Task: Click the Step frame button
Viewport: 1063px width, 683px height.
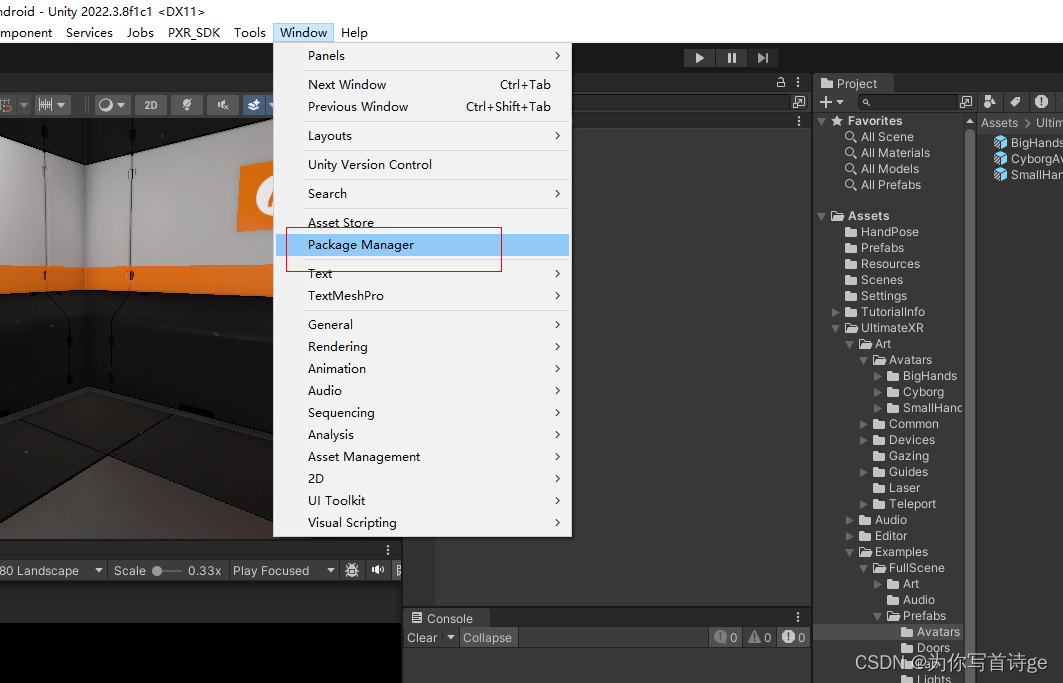Action: (763, 58)
